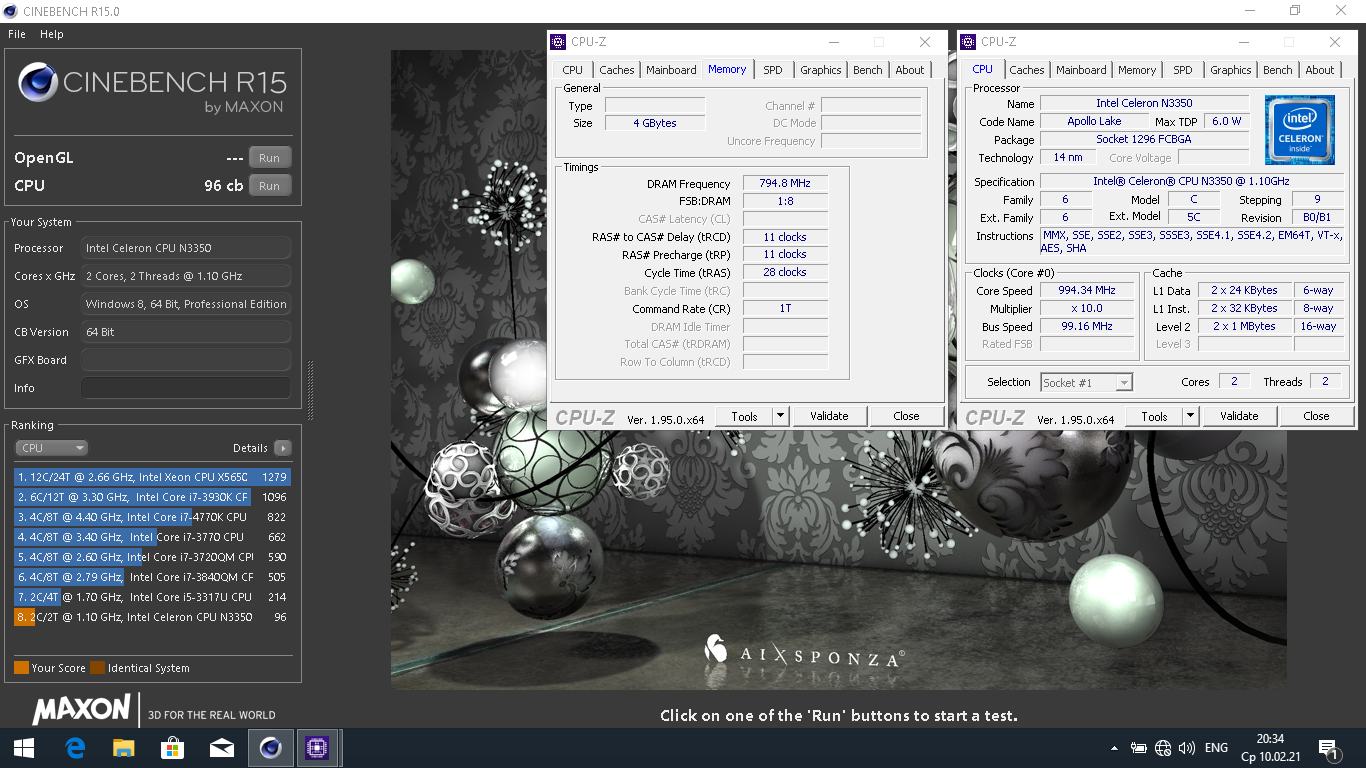Open Cinebench Help menu
The image size is (1366, 768).
point(52,34)
